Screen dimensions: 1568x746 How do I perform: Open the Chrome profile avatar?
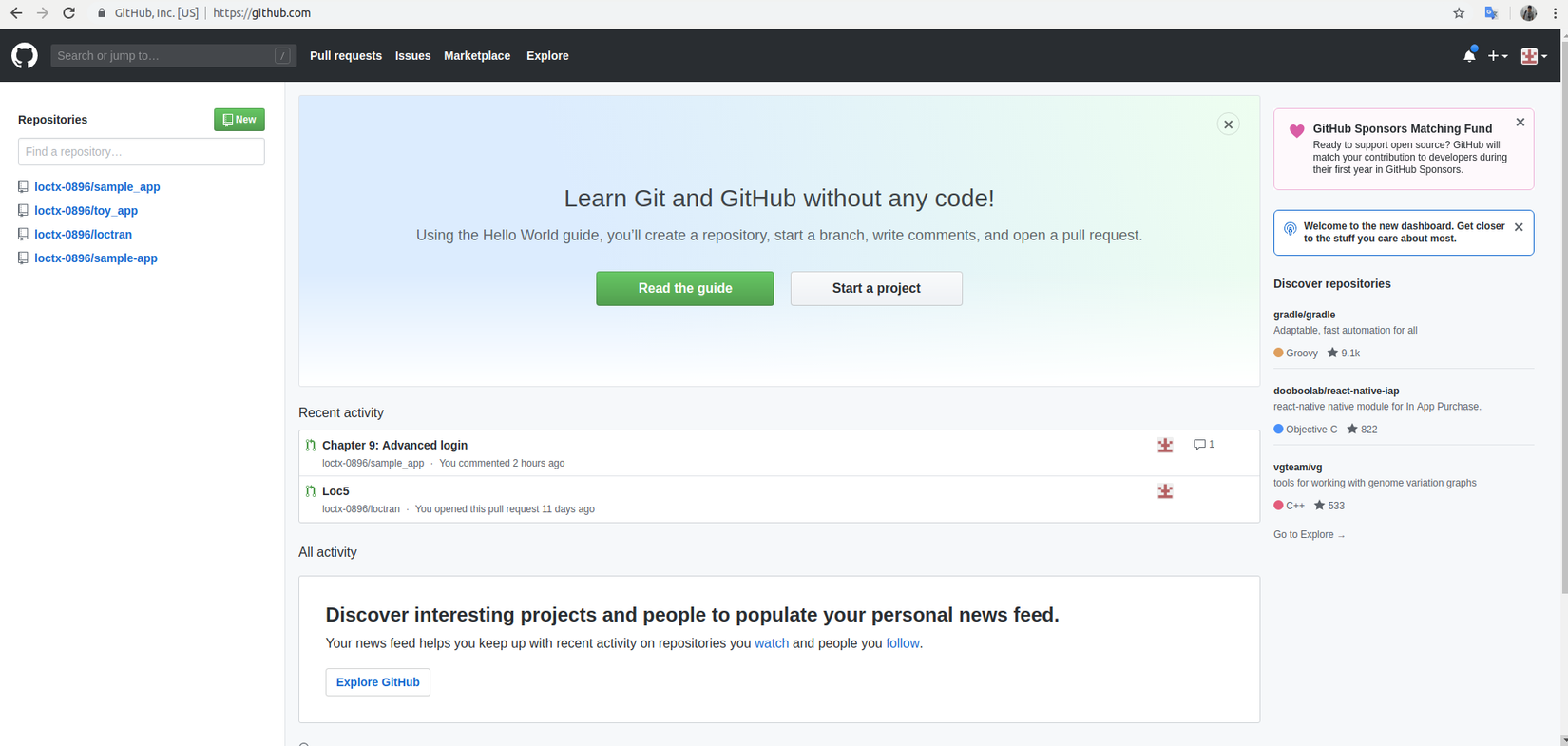click(1528, 13)
